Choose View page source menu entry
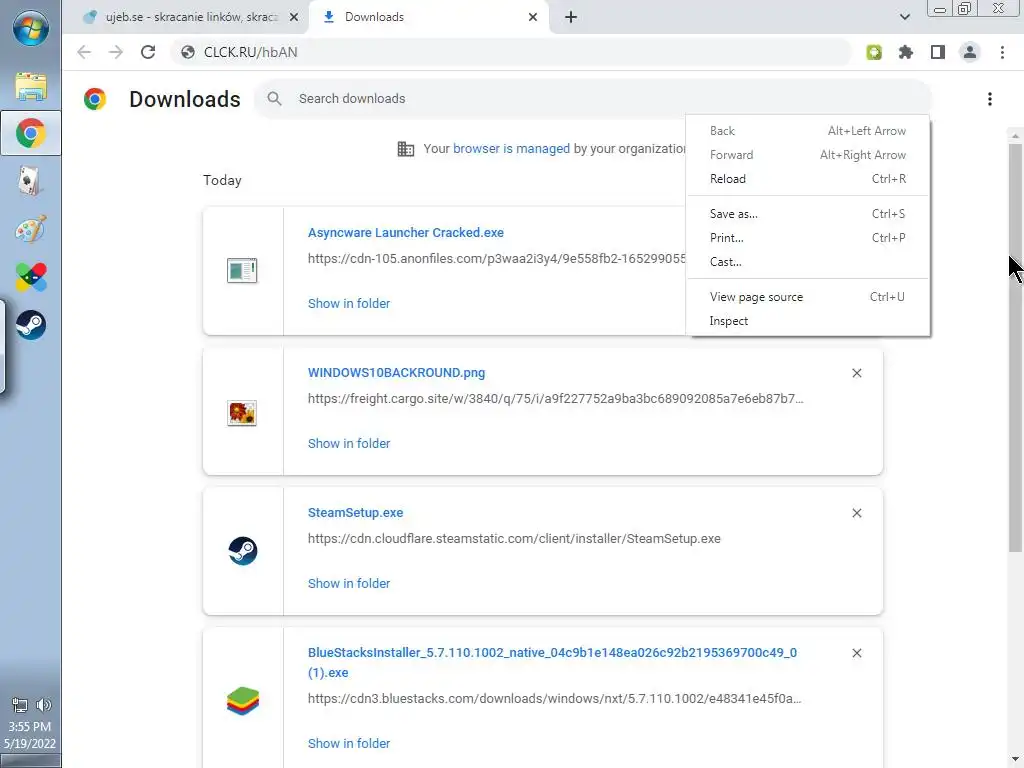The width and height of the screenshot is (1024, 768). (x=756, y=297)
